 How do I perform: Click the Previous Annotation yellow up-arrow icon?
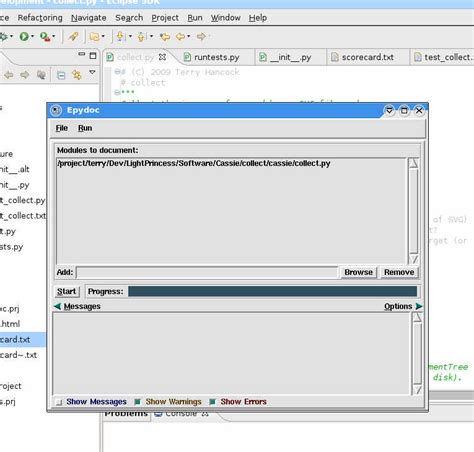pyautogui.click(x=141, y=36)
